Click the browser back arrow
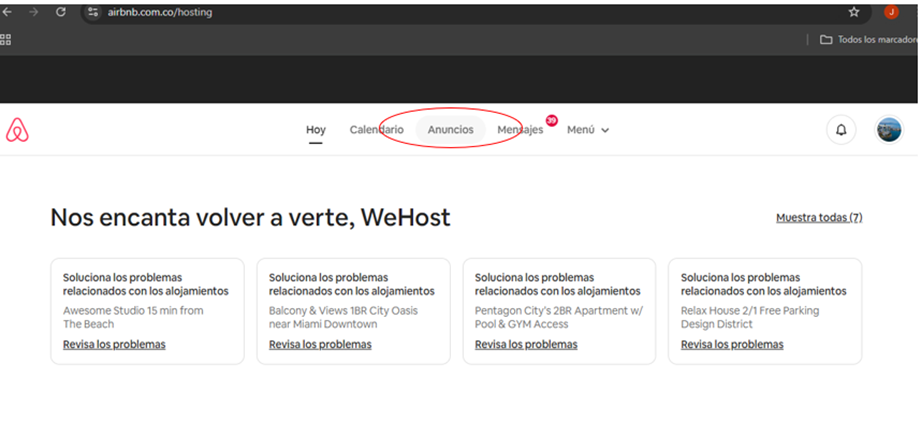Screen dimensions: 921x436 click(x=7, y=12)
